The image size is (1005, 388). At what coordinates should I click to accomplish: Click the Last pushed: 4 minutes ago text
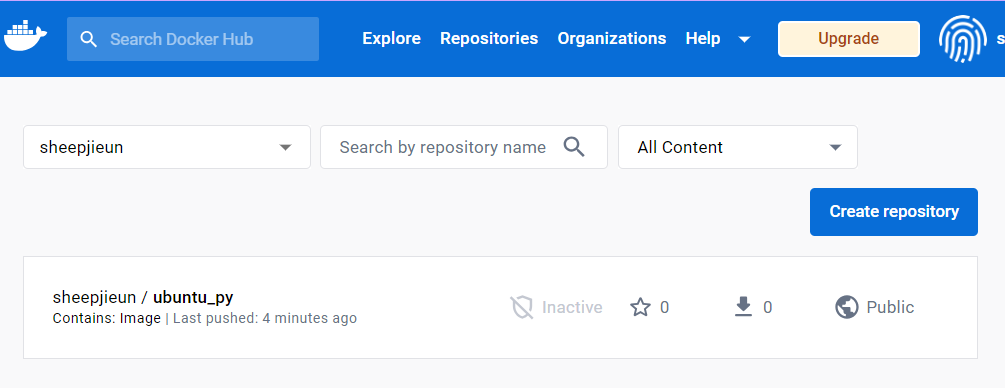(265, 318)
